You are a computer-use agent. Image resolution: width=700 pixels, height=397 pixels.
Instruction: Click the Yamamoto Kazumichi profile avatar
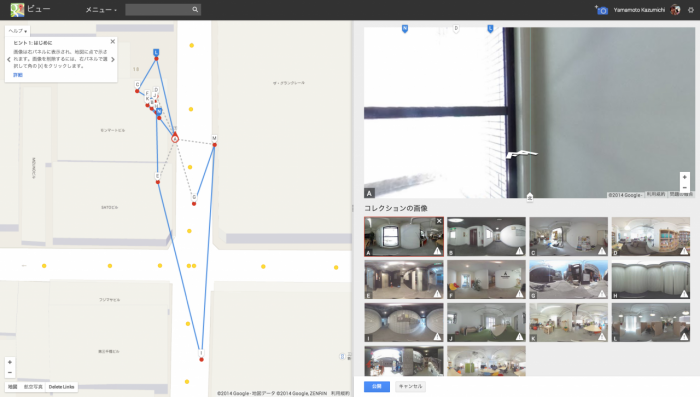point(675,10)
